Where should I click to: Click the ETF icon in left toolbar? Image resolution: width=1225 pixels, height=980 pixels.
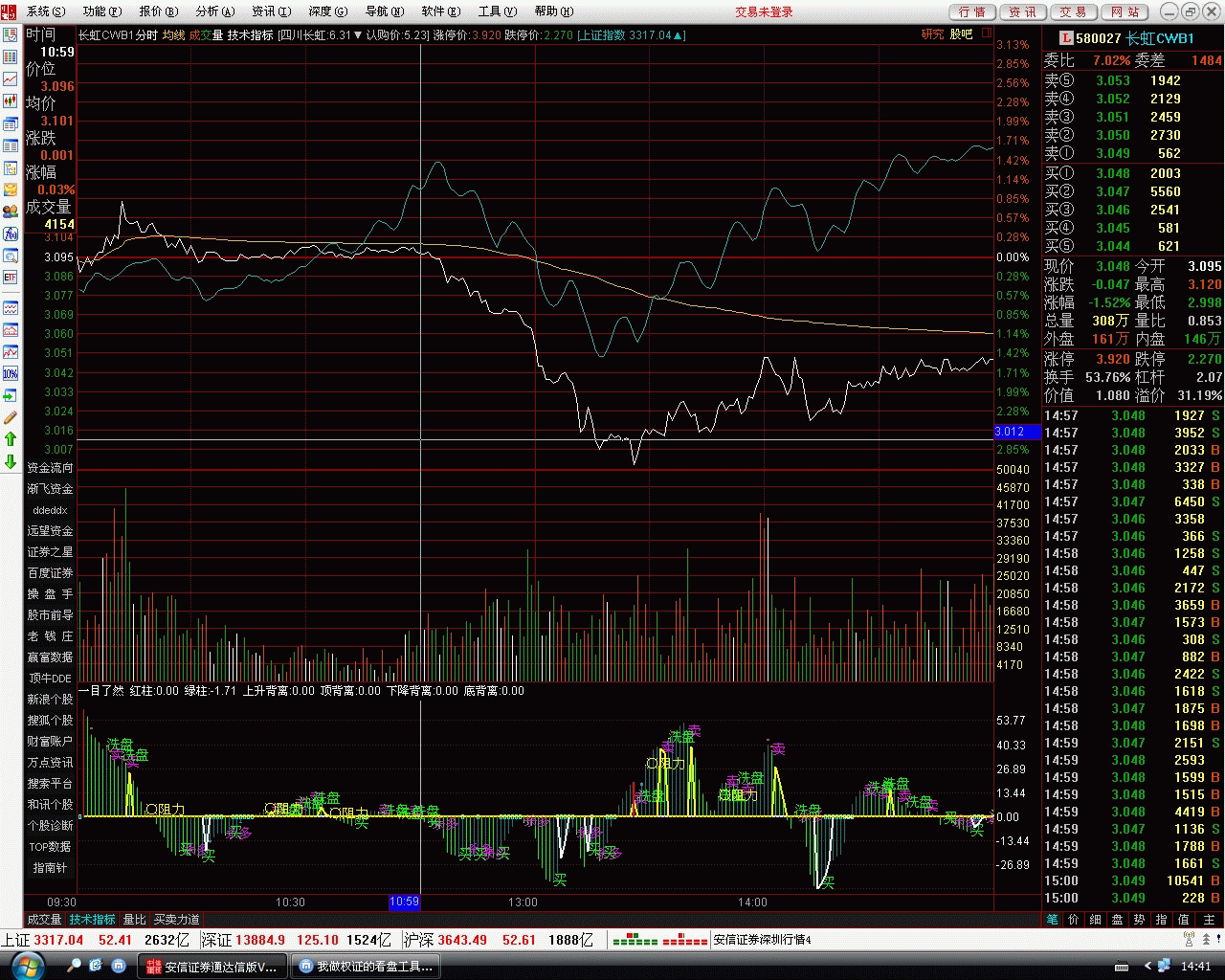coord(11,278)
